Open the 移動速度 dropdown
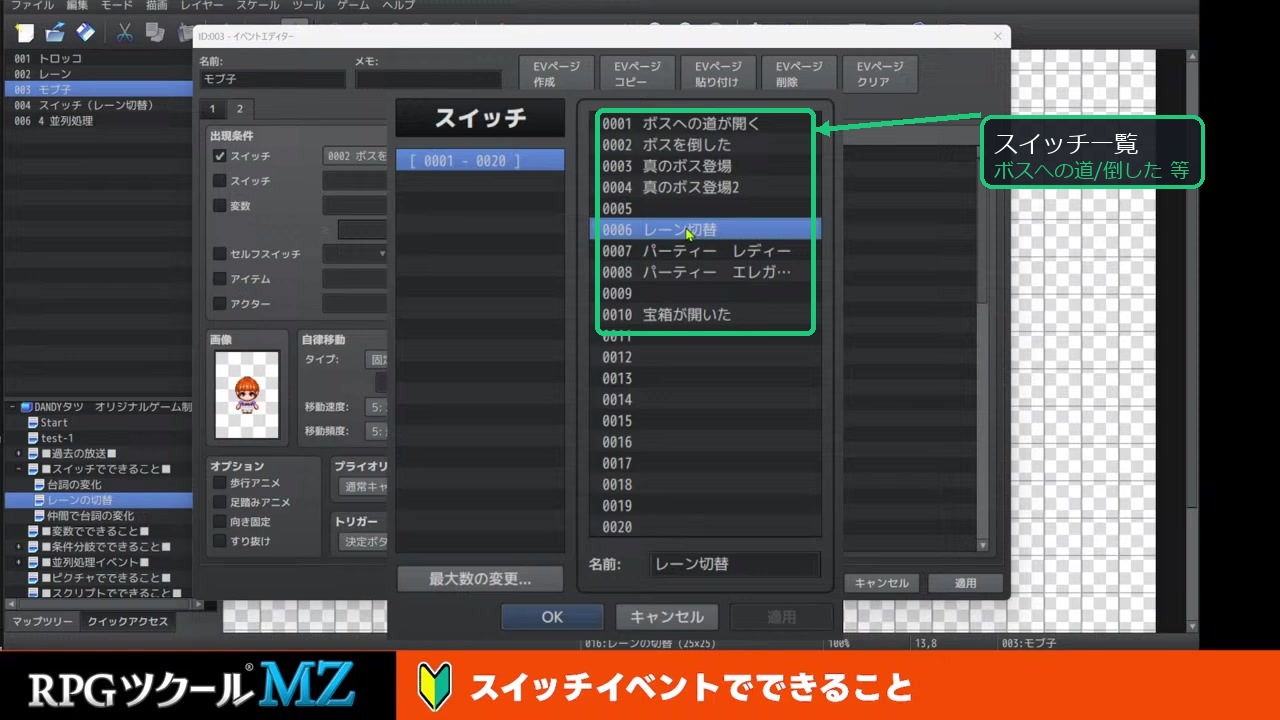This screenshot has width=1280, height=720. pyautogui.click(x=376, y=408)
